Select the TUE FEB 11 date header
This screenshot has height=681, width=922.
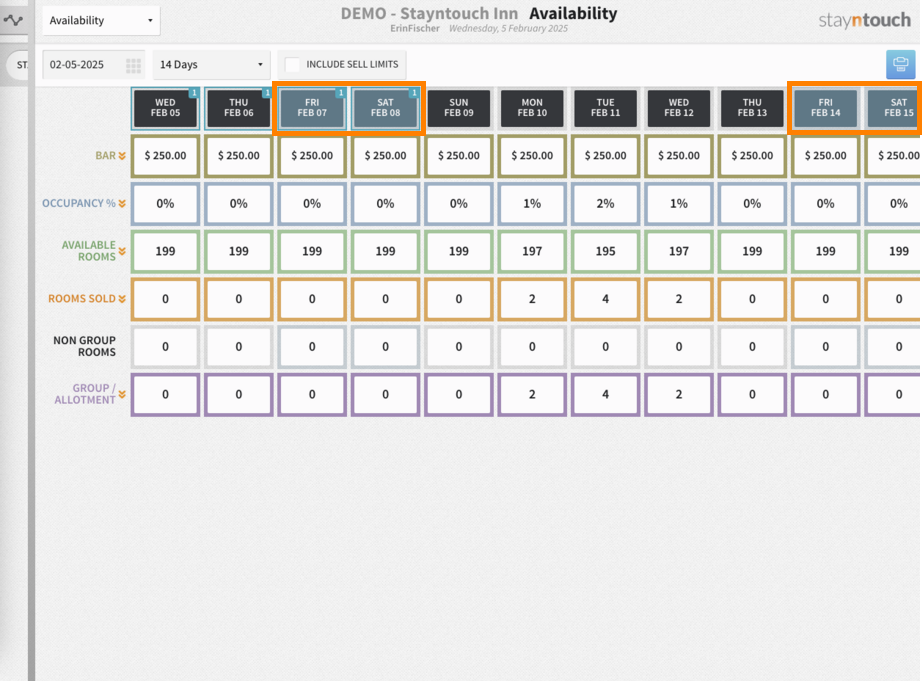tap(606, 108)
